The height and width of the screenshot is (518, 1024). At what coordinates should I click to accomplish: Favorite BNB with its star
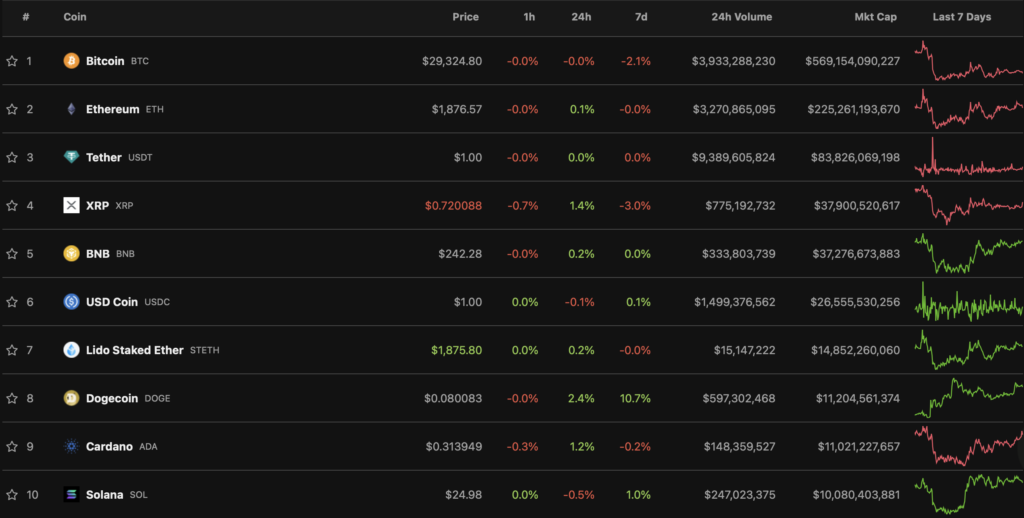[x=12, y=253]
